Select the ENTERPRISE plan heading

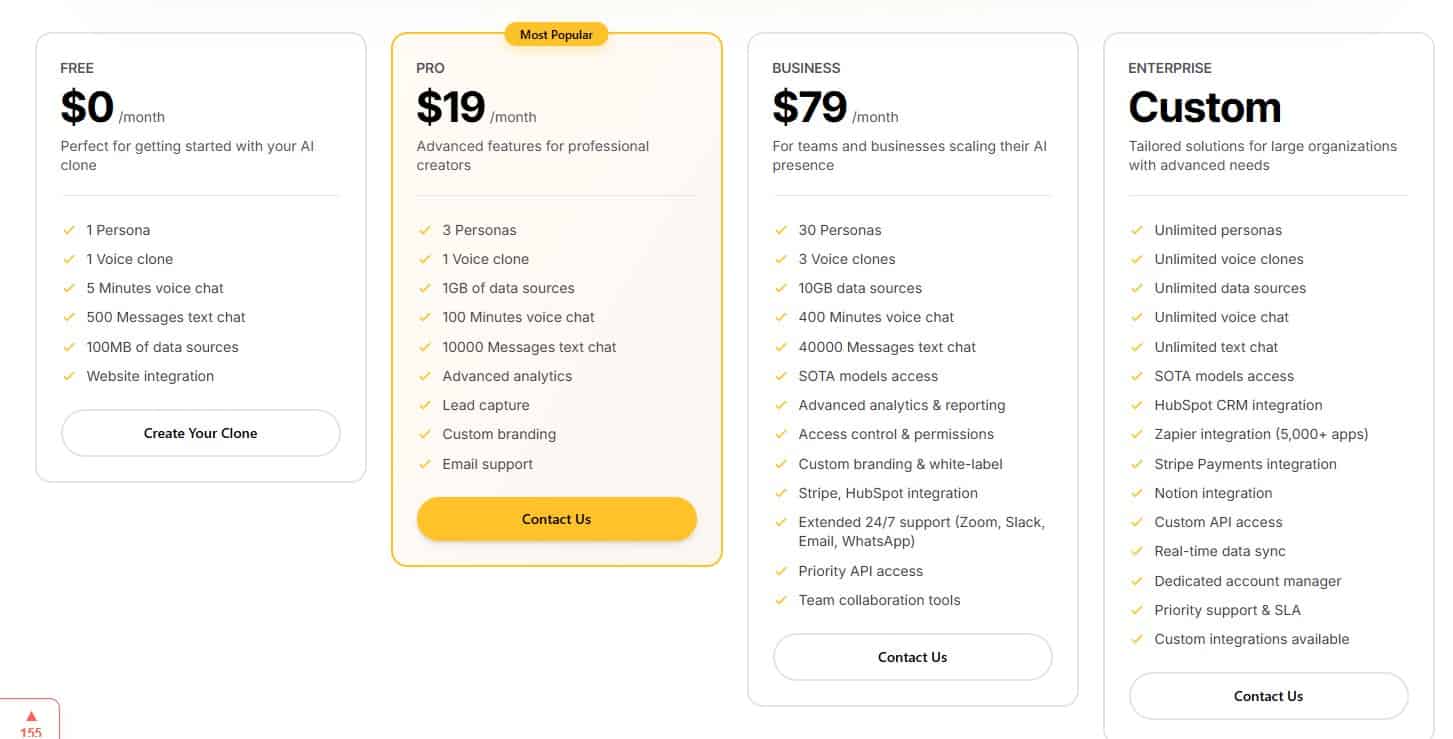(x=1168, y=68)
